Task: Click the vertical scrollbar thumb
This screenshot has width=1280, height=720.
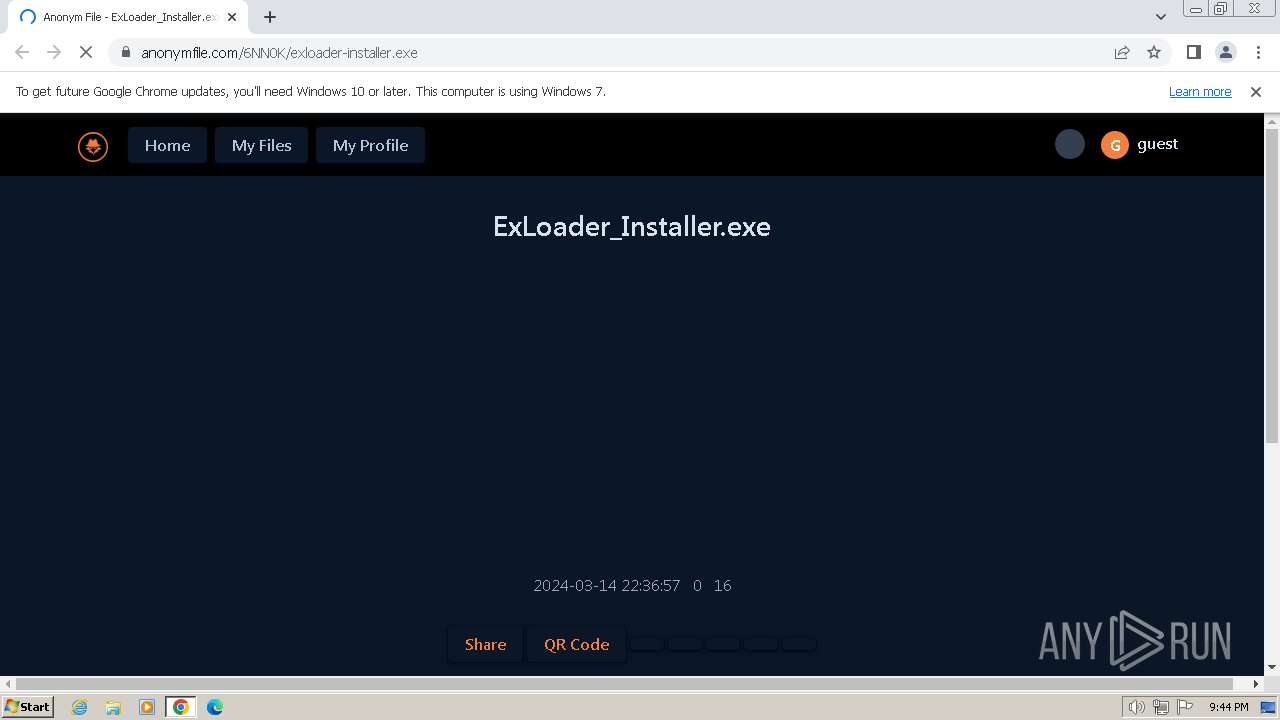Action: coord(1272,285)
